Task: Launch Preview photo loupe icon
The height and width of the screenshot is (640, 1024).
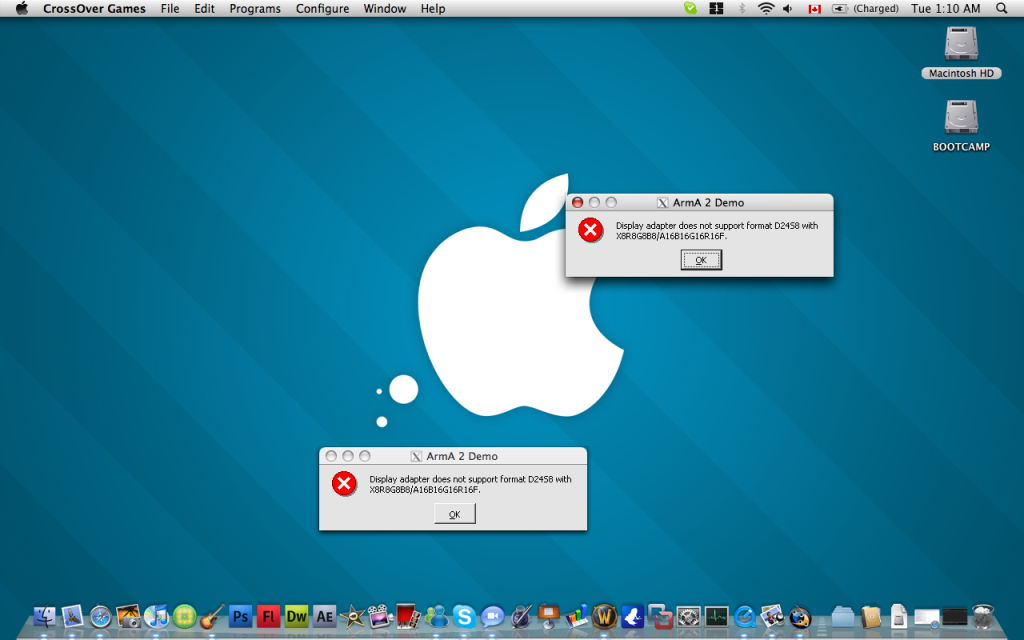Action: click(773, 616)
